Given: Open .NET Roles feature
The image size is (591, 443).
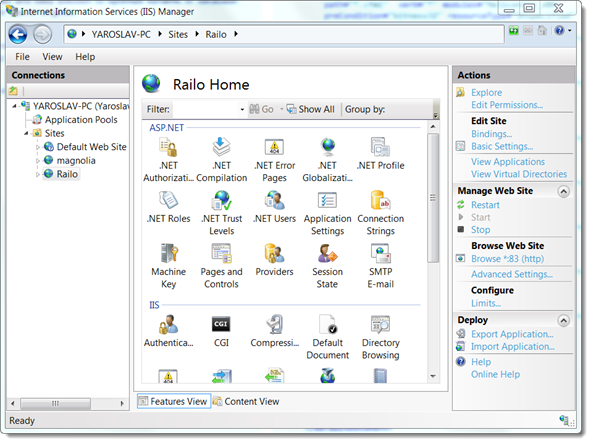Looking at the screenshot, I should point(168,207).
